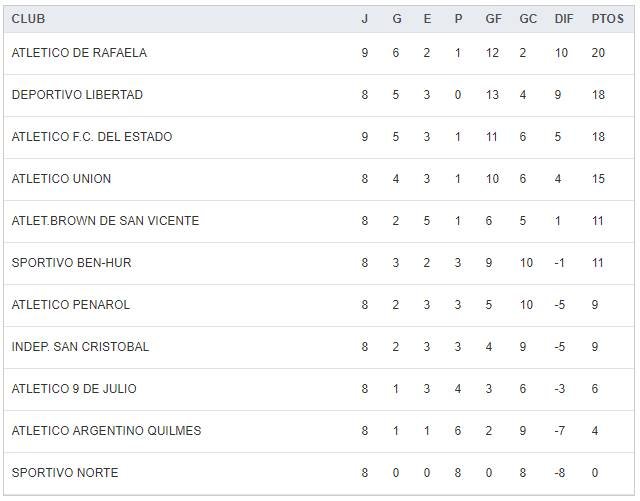
Task: Click the J column header
Action: 365,19
